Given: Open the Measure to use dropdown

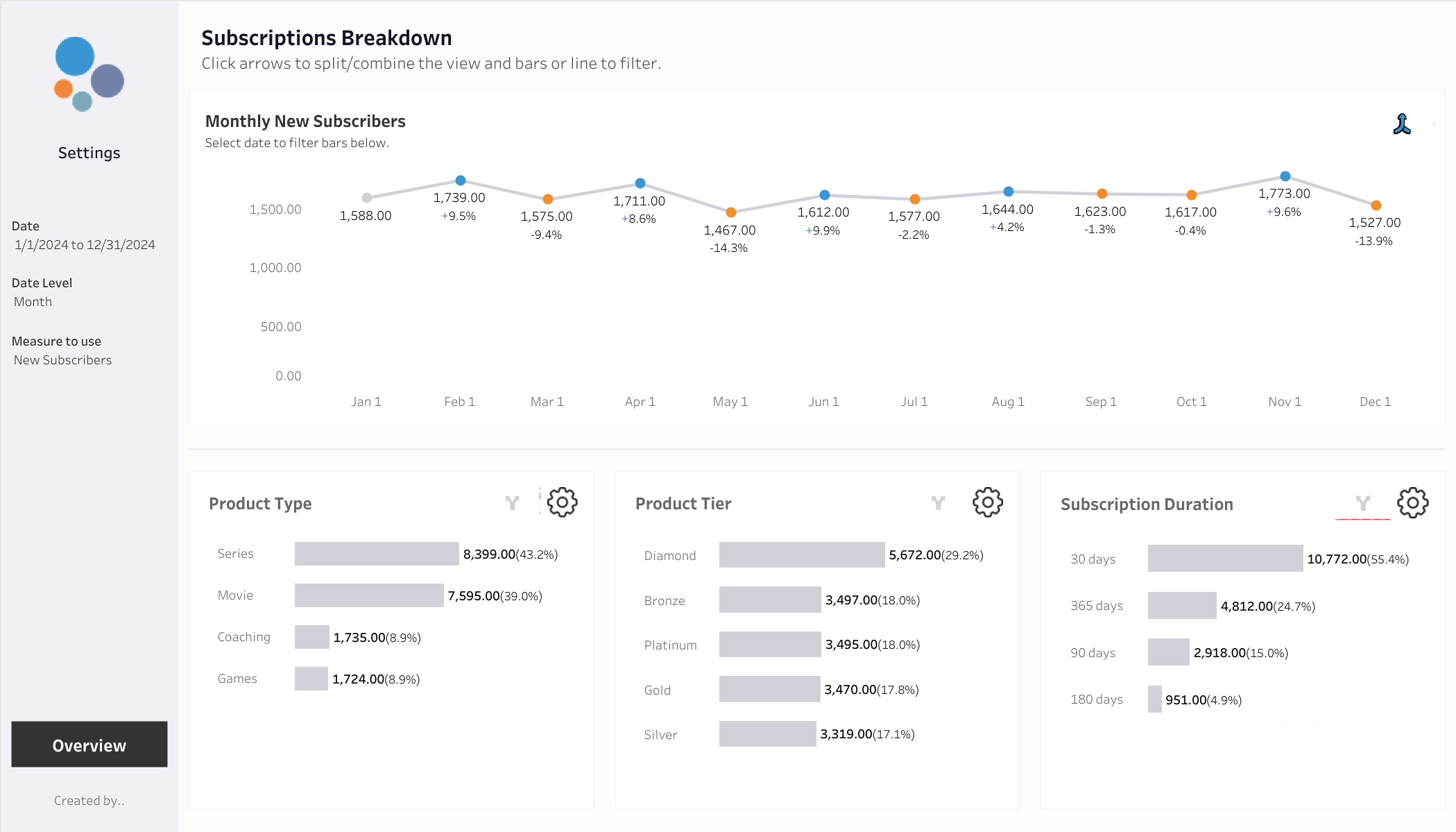Looking at the screenshot, I should pos(62,360).
